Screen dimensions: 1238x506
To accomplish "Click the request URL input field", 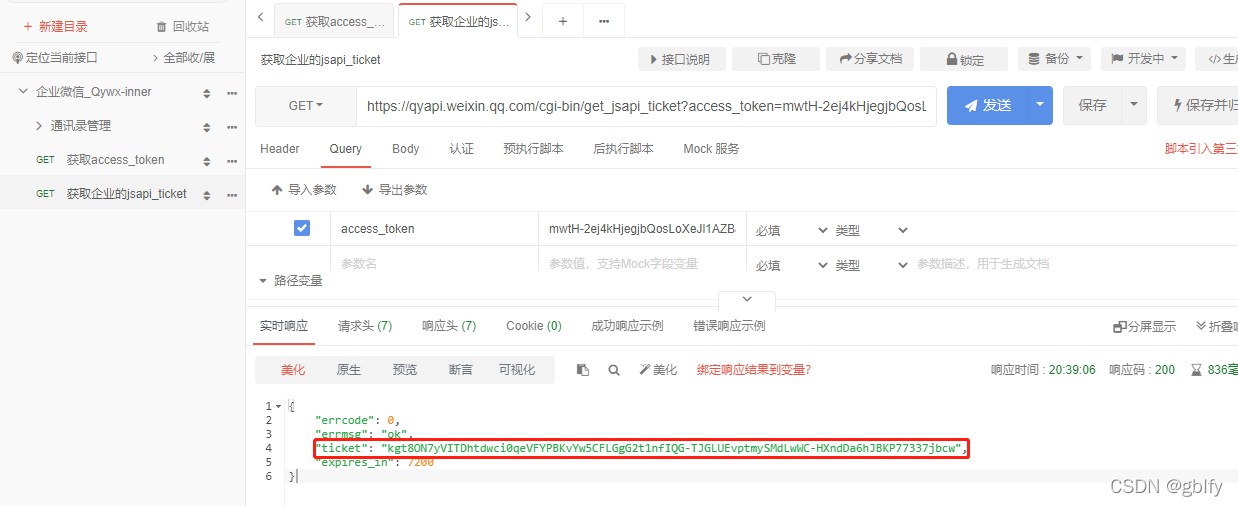I will click(646, 106).
